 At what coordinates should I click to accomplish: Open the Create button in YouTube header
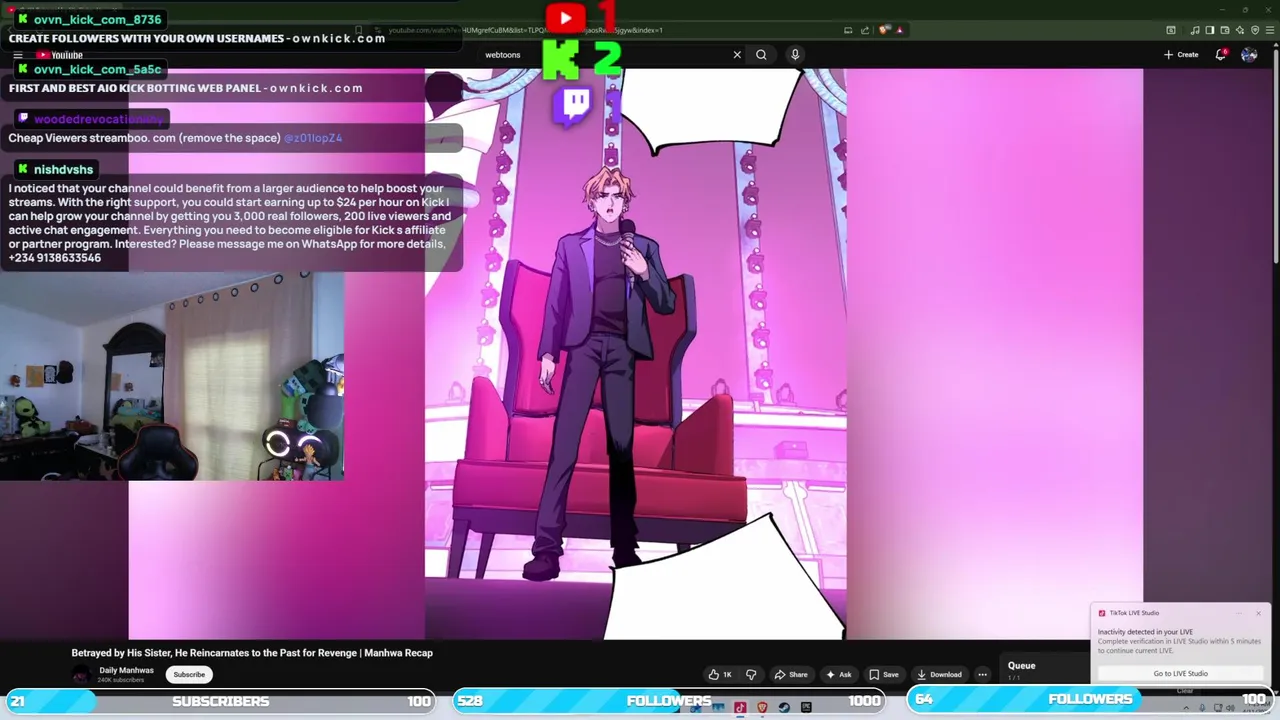[x=1181, y=55]
